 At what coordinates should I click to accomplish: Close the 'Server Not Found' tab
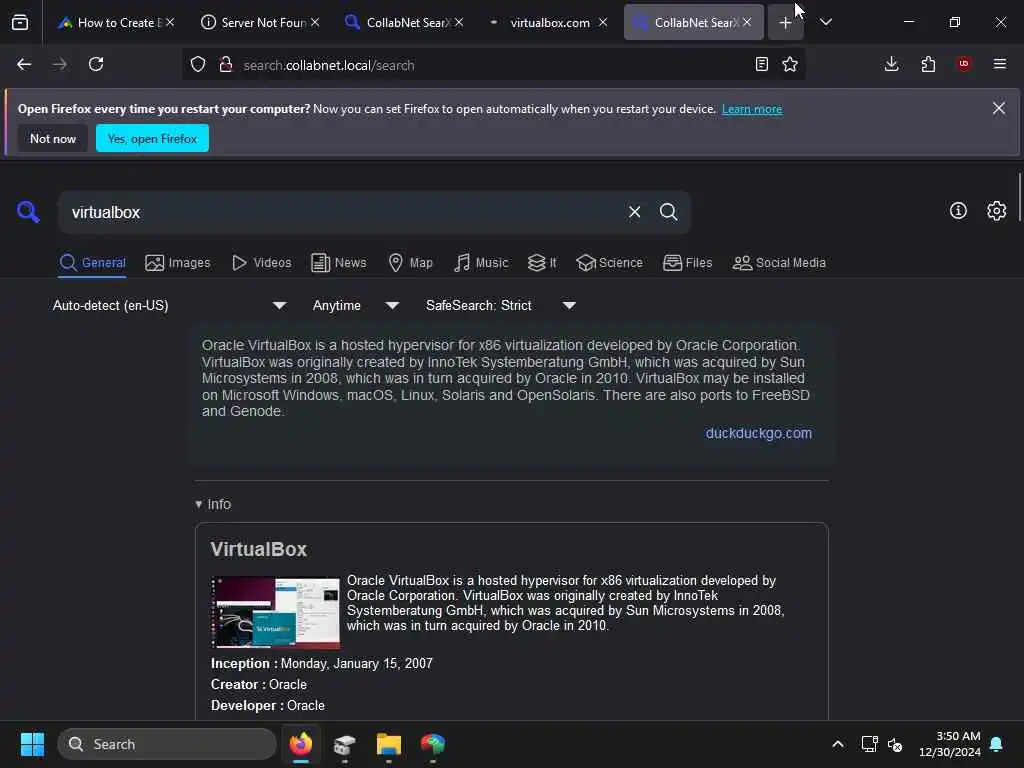tap(315, 22)
